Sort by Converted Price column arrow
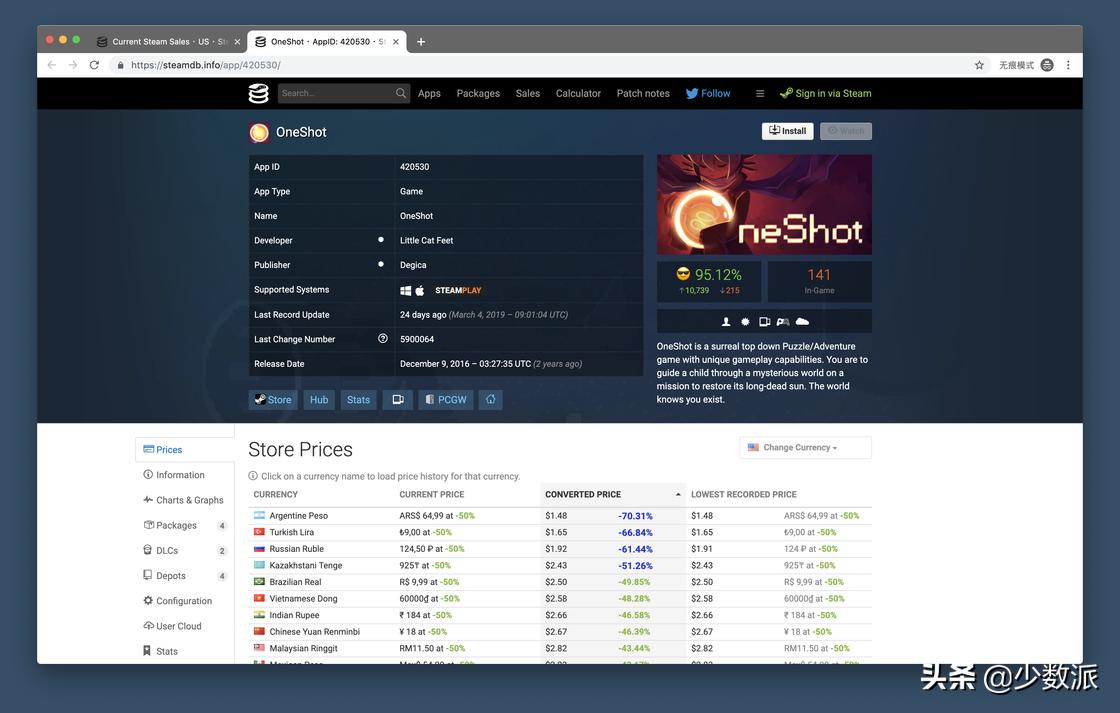This screenshot has height=713, width=1120. pos(677,494)
